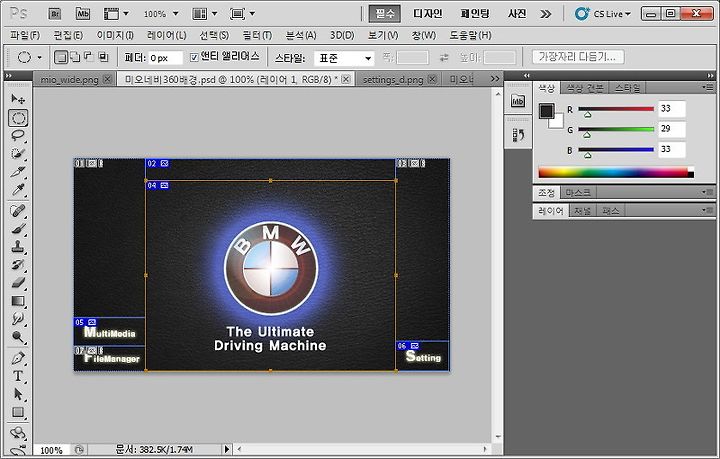This screenshot has width=720, height=459.
Task: Select the 3D Rotate tool
Action: (18, 433)
